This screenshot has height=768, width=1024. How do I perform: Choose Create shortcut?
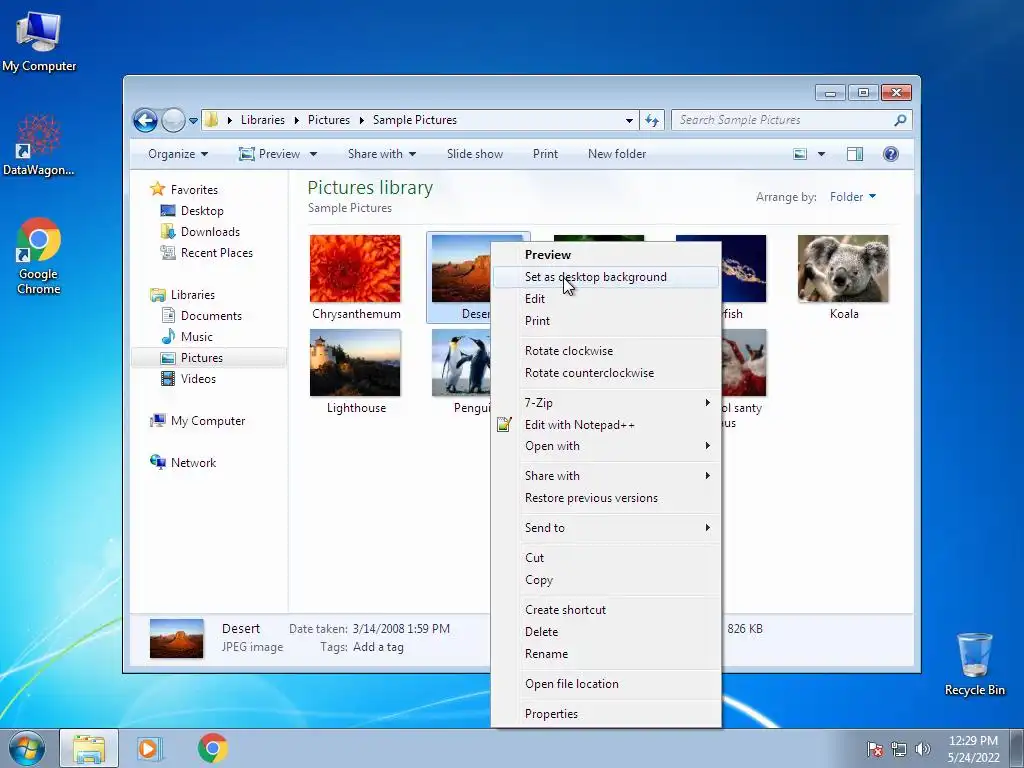click(606, 610)
